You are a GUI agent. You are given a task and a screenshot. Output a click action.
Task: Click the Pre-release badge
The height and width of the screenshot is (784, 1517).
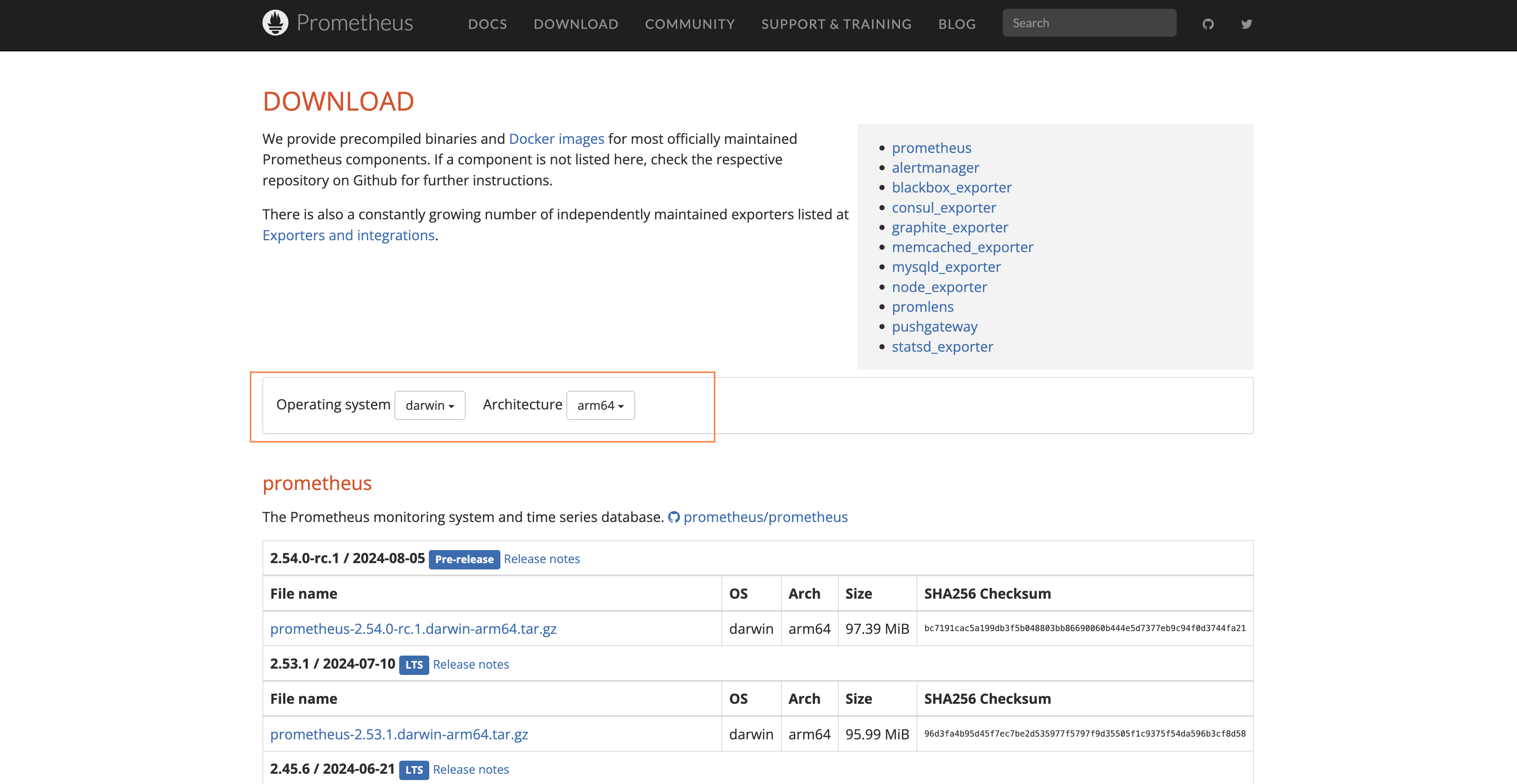(x=464, y=559)
